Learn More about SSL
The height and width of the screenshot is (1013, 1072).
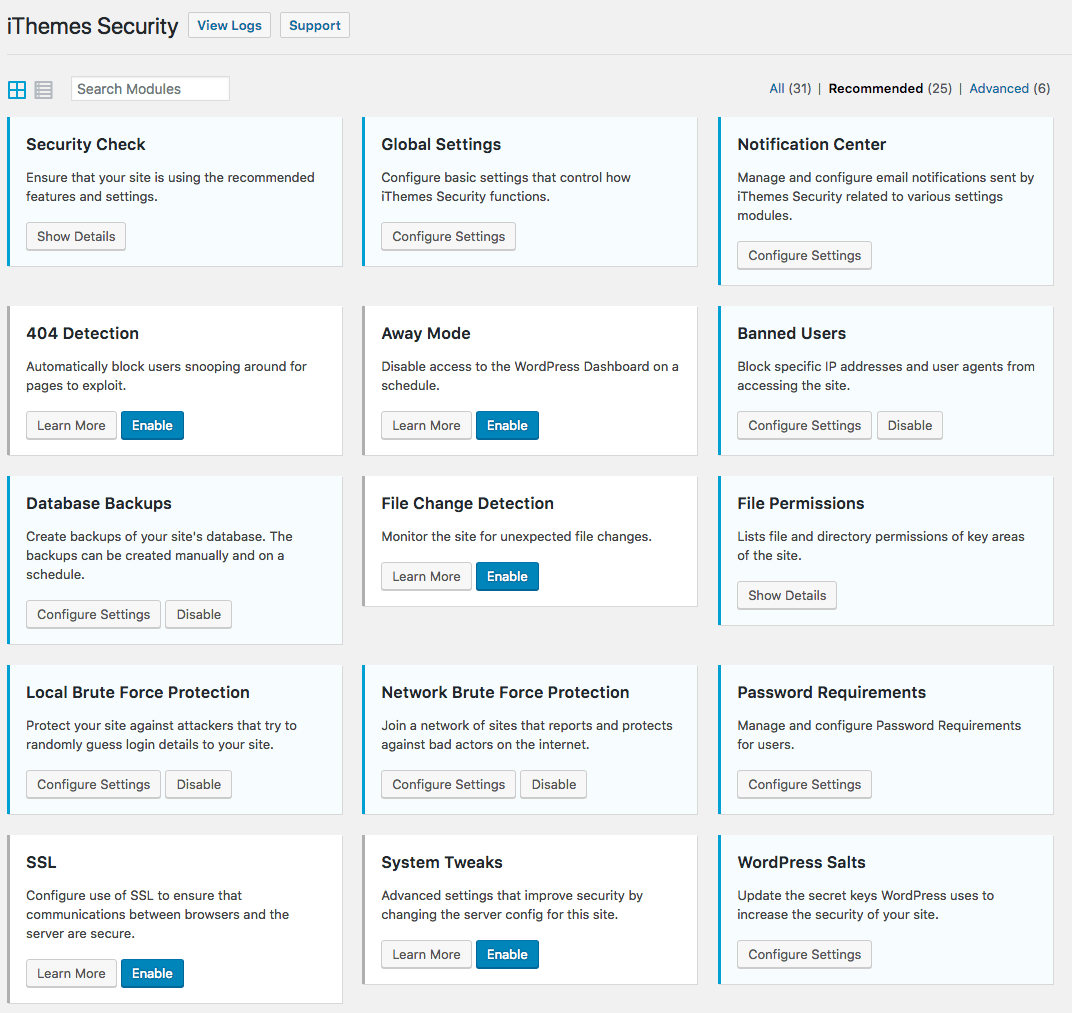pyautogui.click(x=71, y=974)
